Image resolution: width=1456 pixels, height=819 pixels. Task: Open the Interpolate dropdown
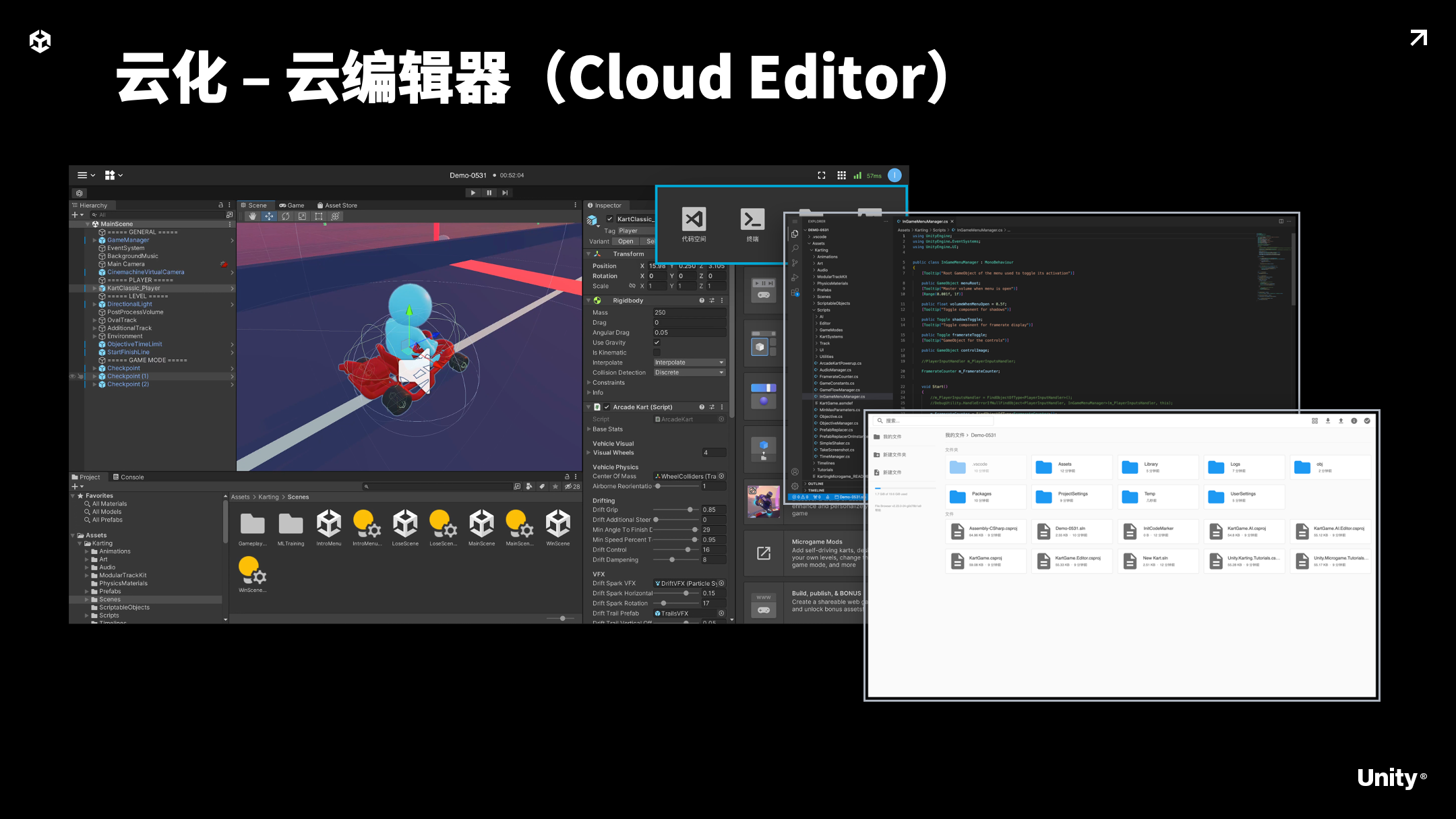[689, 363]
